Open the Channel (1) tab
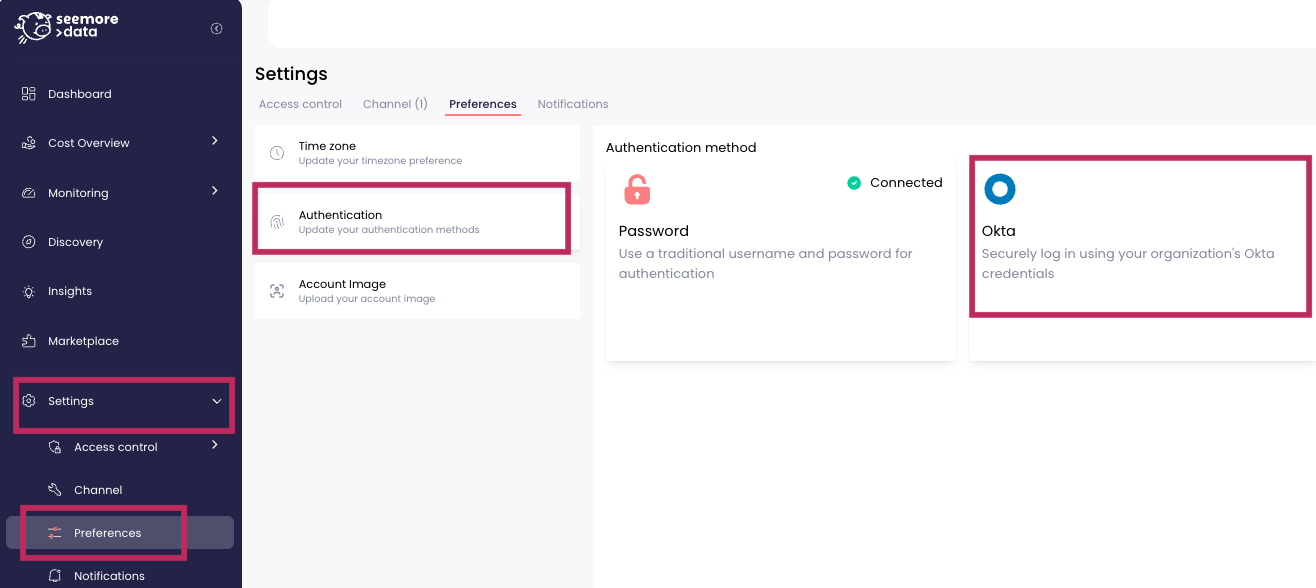This screenshot has height=588, width=1316. point(395,104)
